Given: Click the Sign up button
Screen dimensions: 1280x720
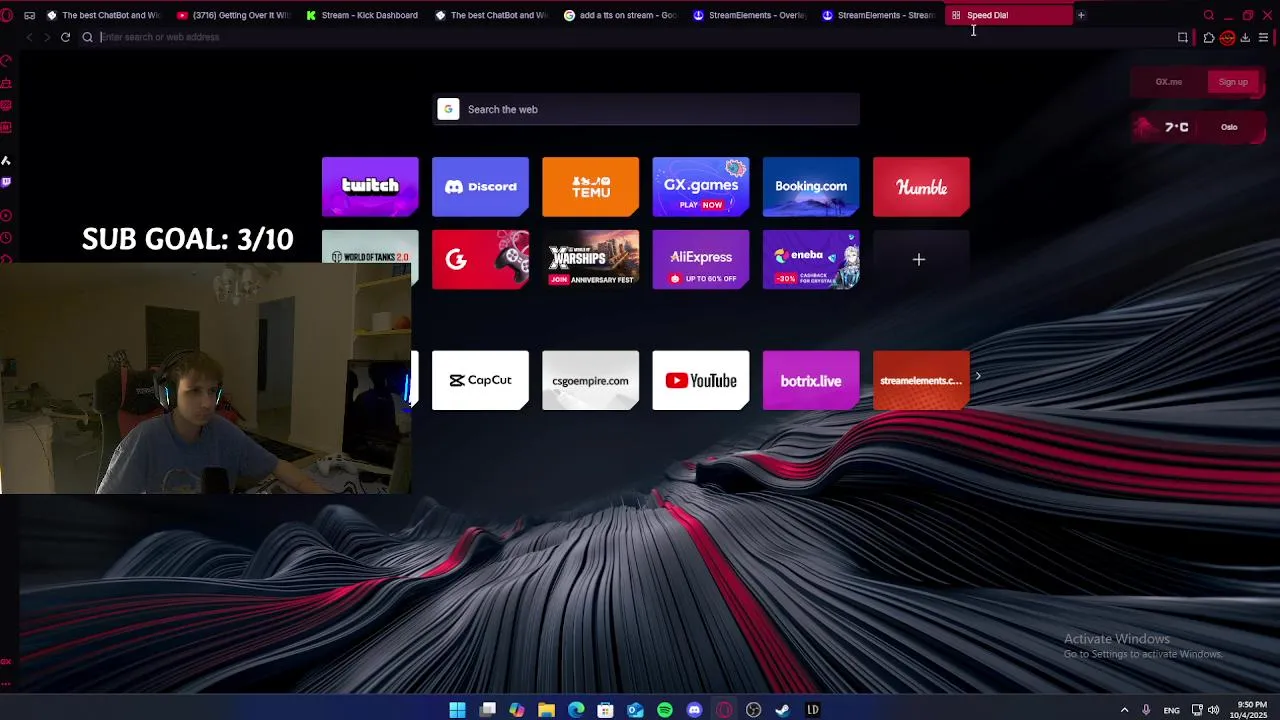Looking at the screenshot, I should [1233, 82].
